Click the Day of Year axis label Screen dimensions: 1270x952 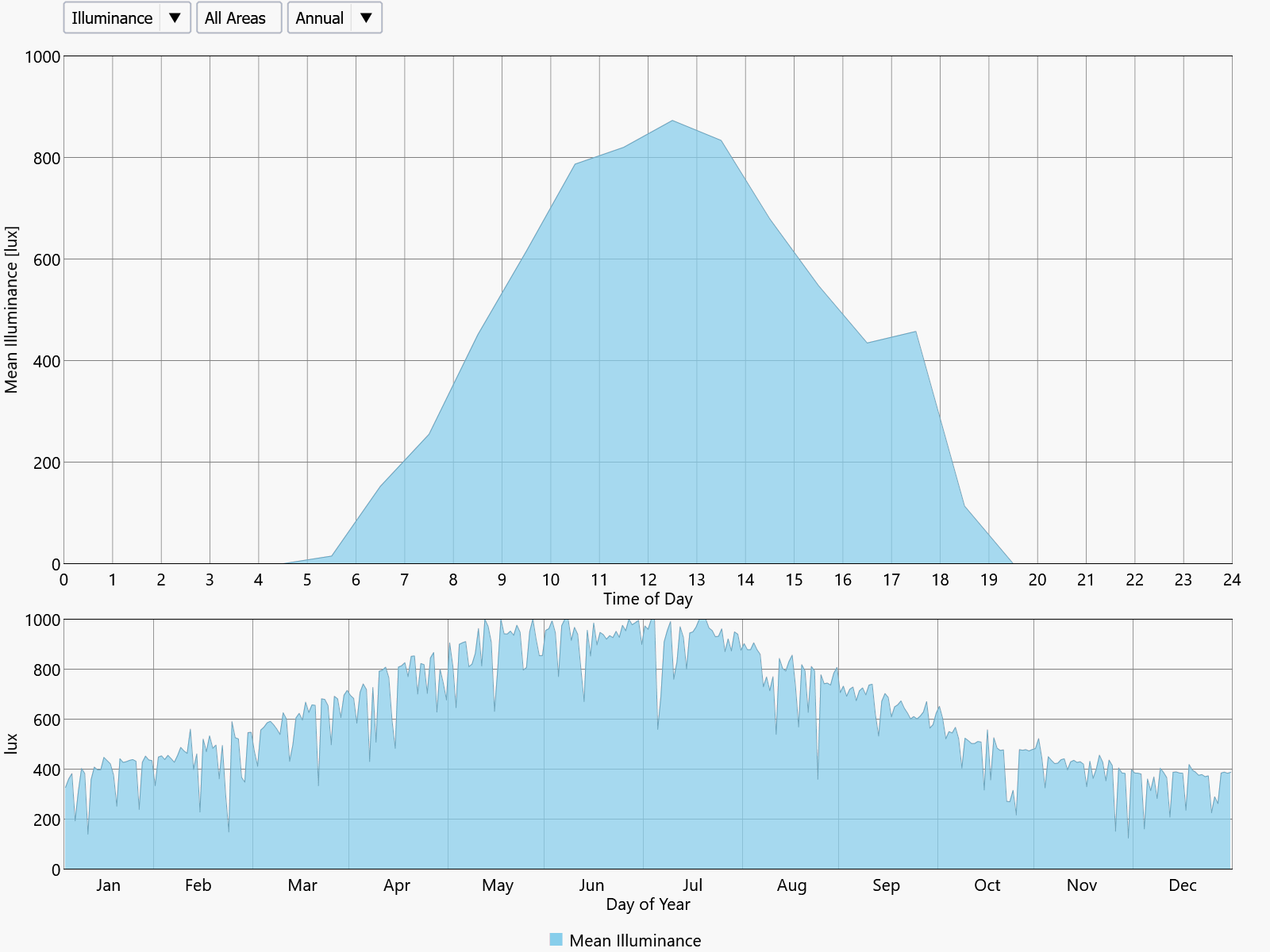pyautogui.click(x=648, y=904)
